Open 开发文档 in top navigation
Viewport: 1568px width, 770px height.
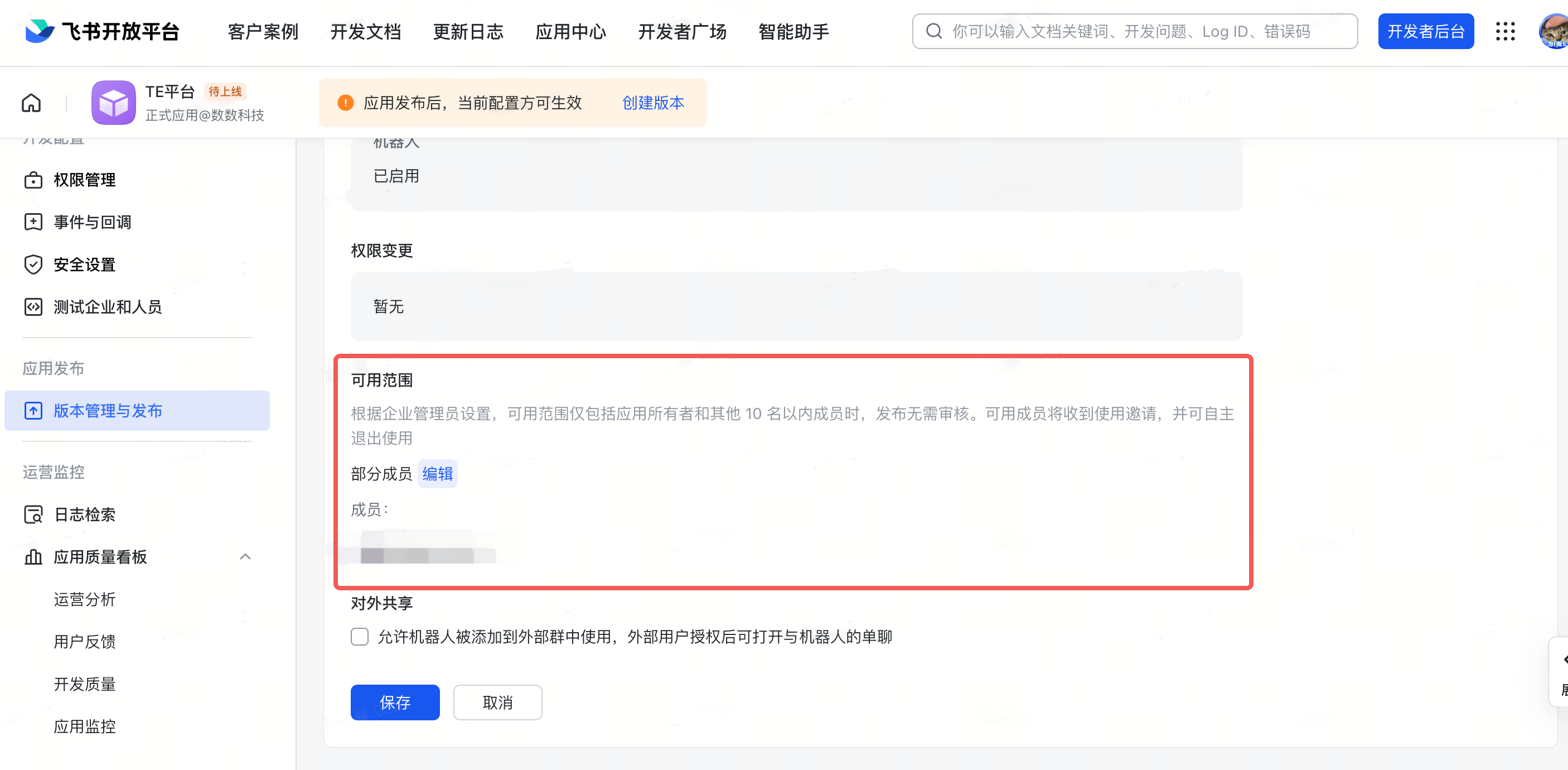pos(366,31)
